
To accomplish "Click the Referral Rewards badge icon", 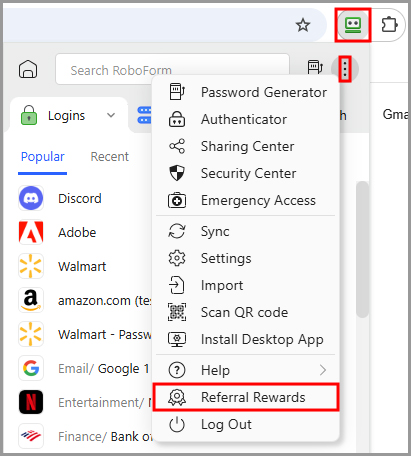I will coord(177,397).
